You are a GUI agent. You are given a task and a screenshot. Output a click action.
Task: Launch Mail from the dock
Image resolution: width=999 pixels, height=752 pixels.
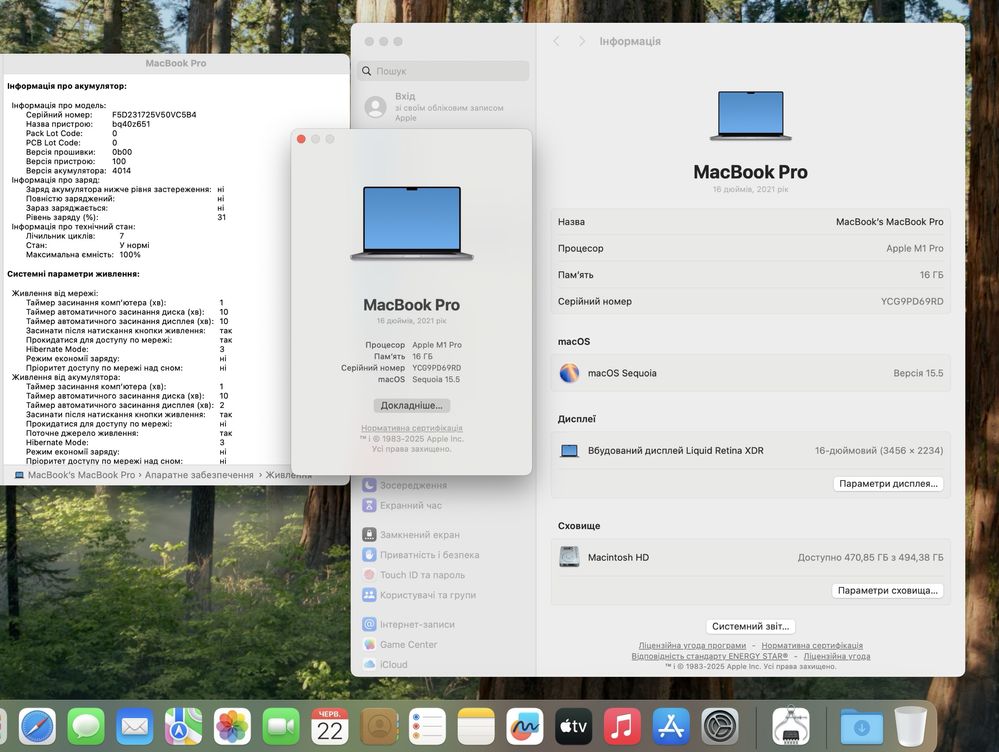click(134, 727)
